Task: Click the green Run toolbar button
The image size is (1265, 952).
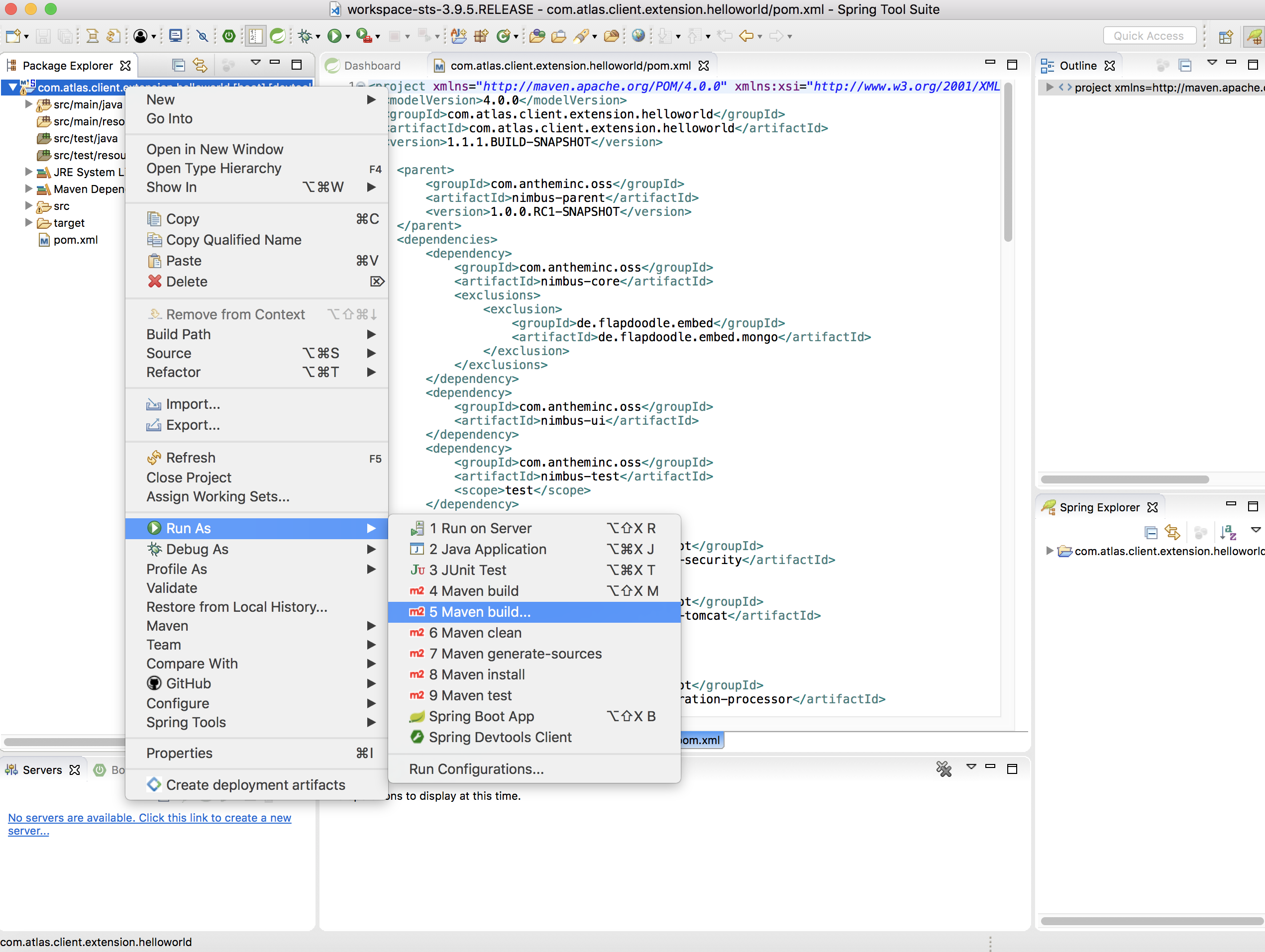Action: coord(334,36)
